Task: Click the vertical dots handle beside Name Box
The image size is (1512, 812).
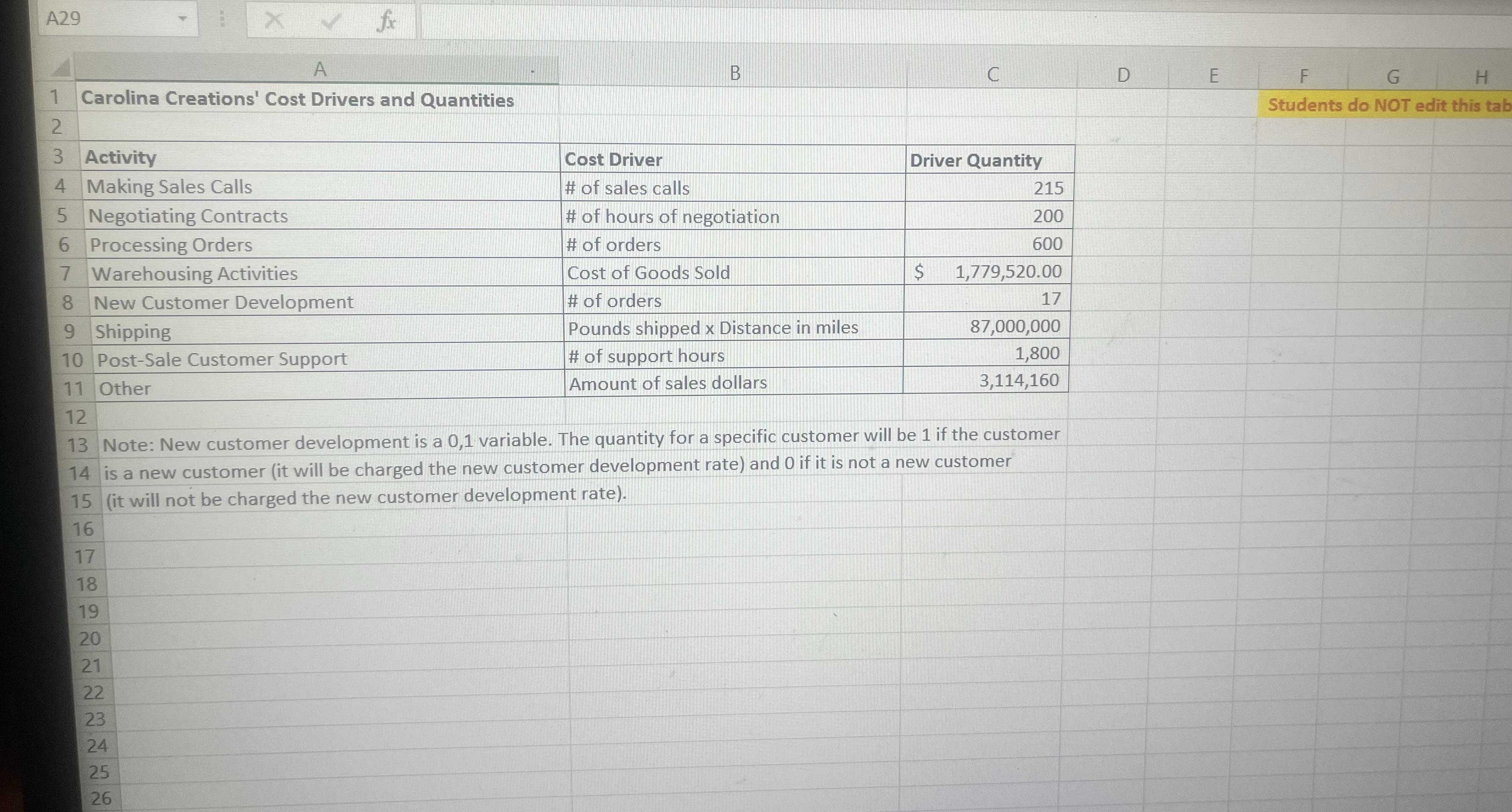Action: (222, 20)
